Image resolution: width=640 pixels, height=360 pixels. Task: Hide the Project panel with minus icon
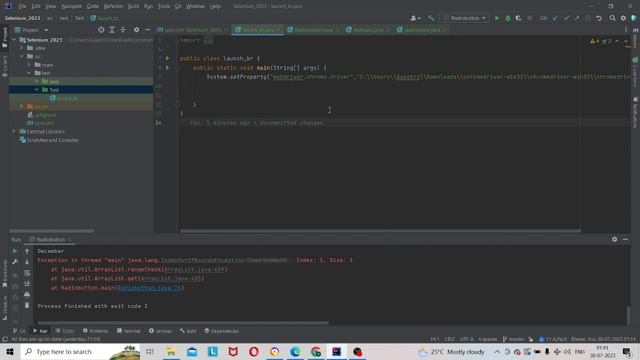click(147, 30)
